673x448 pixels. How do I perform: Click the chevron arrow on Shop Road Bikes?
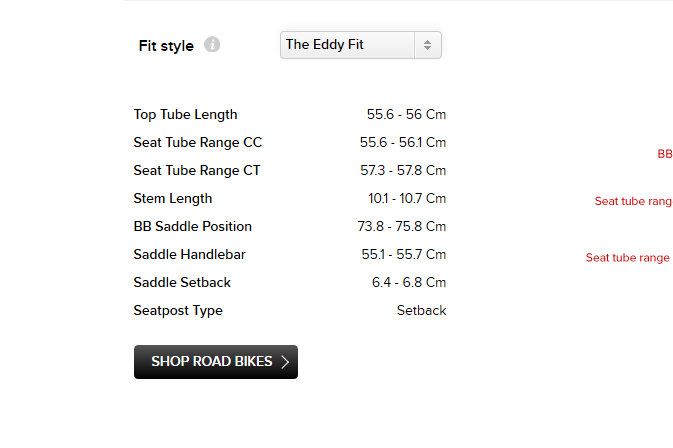(x=285, y=362)
